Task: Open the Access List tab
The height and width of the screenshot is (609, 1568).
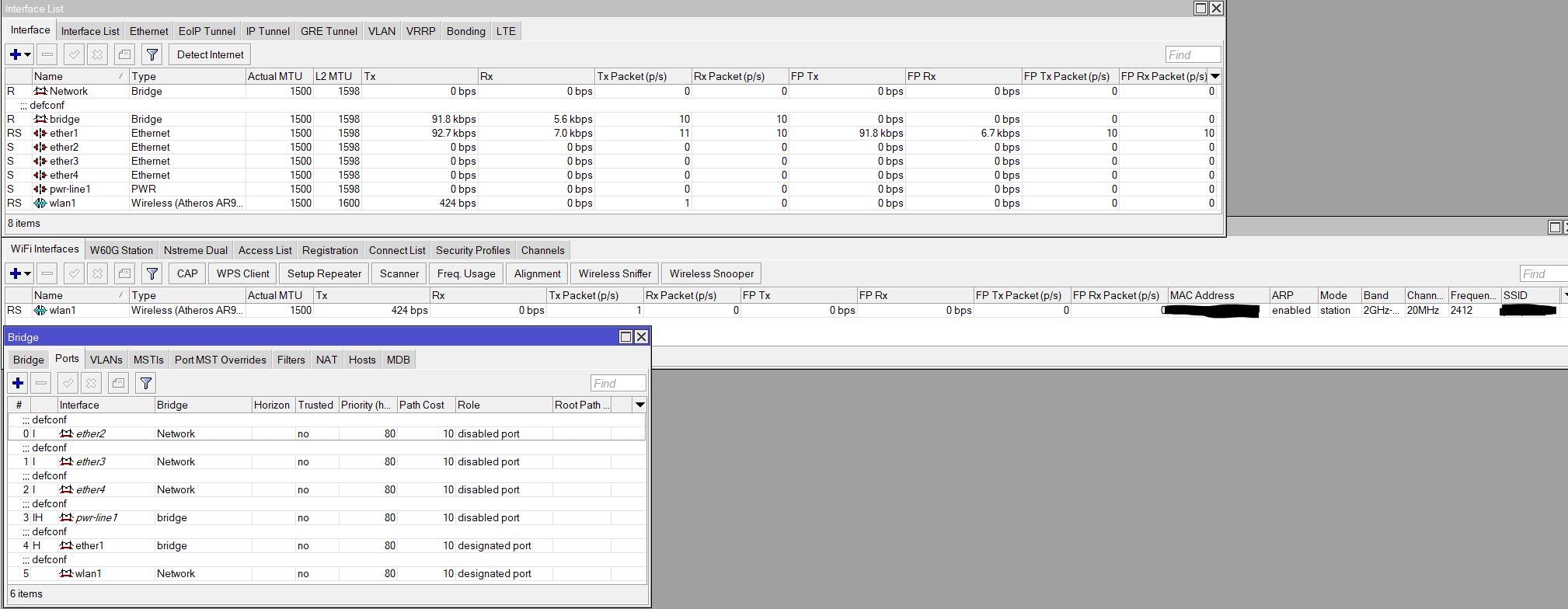Action: click(265, 250)
